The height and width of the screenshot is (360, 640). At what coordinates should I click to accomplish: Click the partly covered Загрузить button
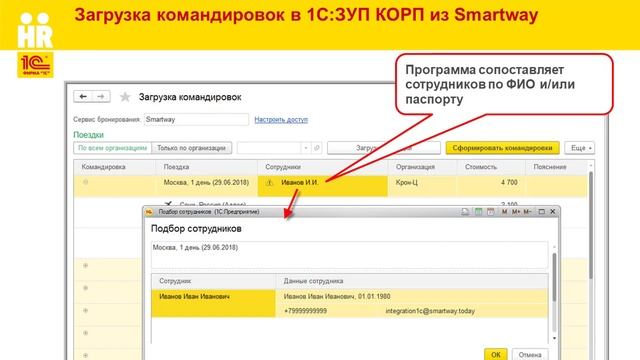click(x=384, y=148)
